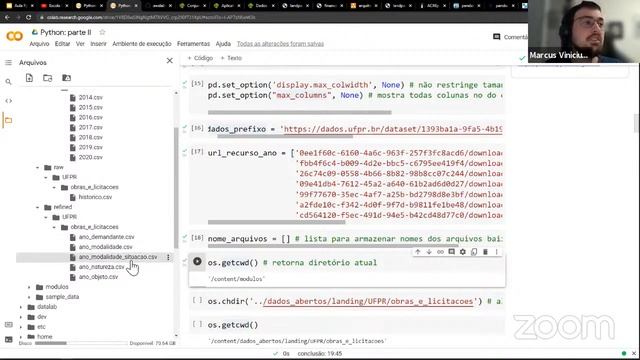Open more cell actions menu in cell toolbar

pos(496,252)
